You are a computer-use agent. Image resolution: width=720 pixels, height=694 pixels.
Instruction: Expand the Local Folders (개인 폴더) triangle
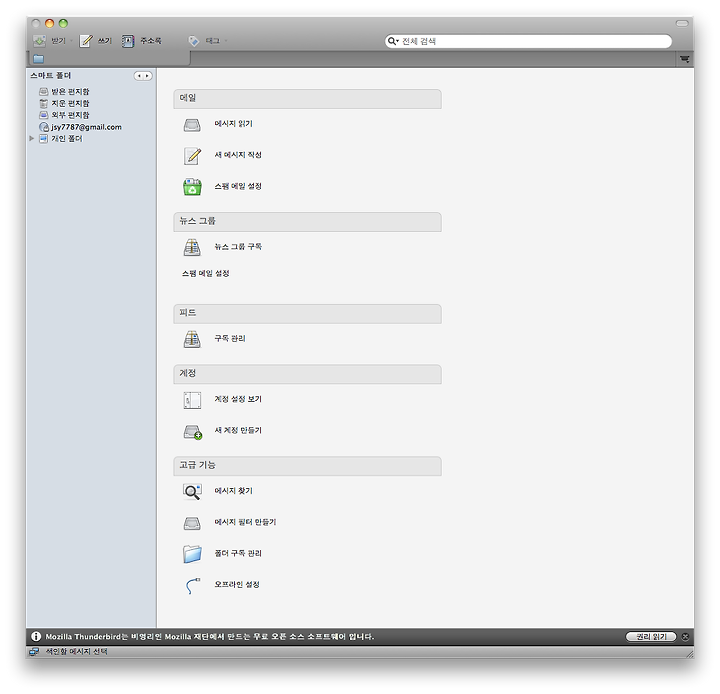[x=32, y=138]
